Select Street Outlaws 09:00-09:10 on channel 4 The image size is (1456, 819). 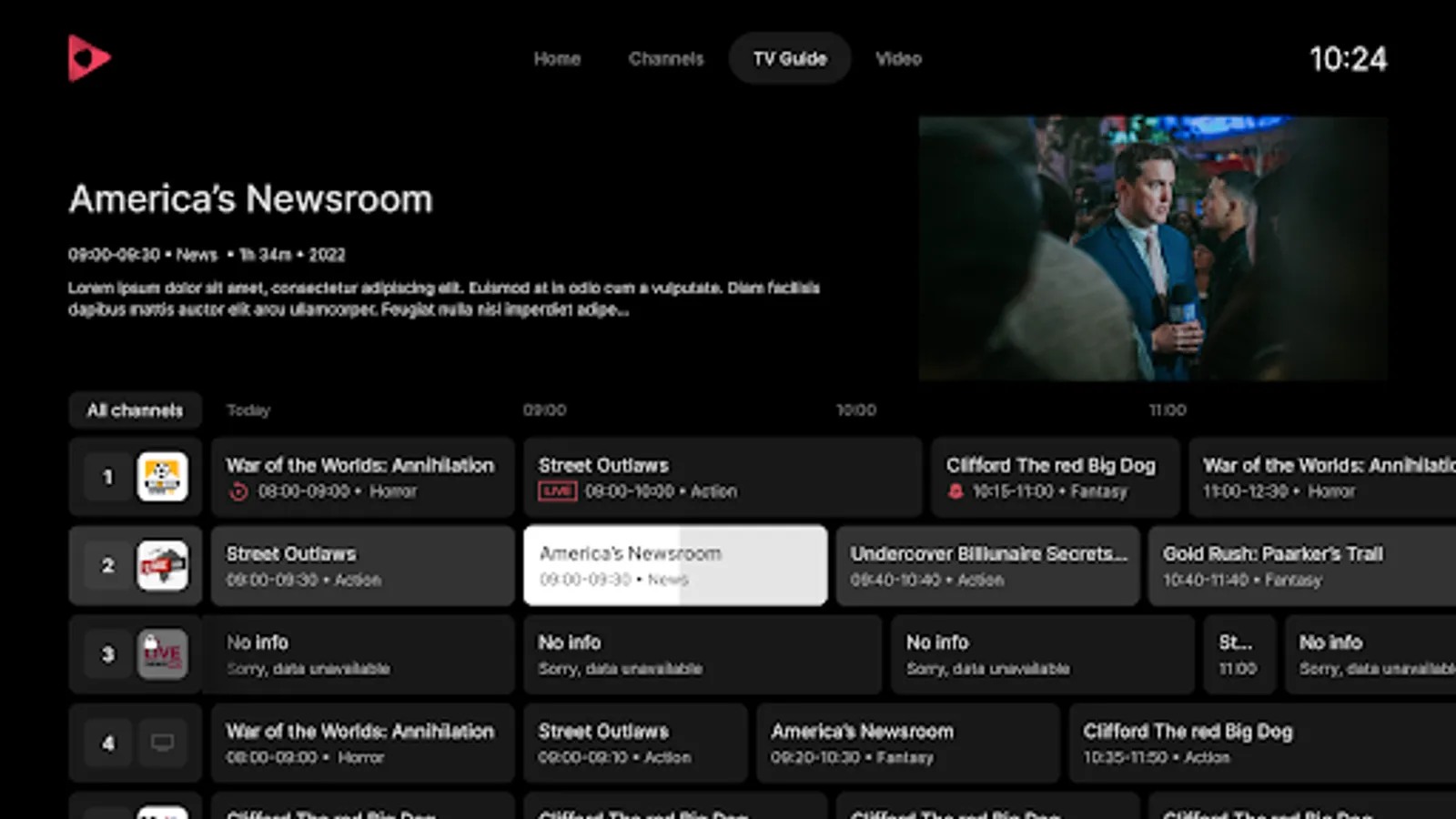point(635,743)
